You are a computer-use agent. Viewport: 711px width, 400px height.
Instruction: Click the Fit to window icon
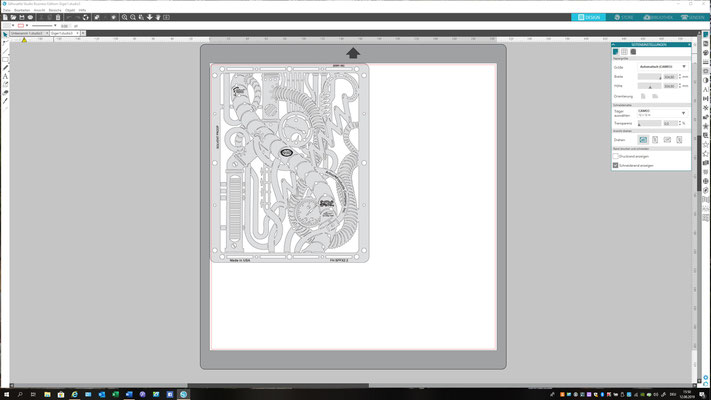pyautogui.click(x=166, y=17)
